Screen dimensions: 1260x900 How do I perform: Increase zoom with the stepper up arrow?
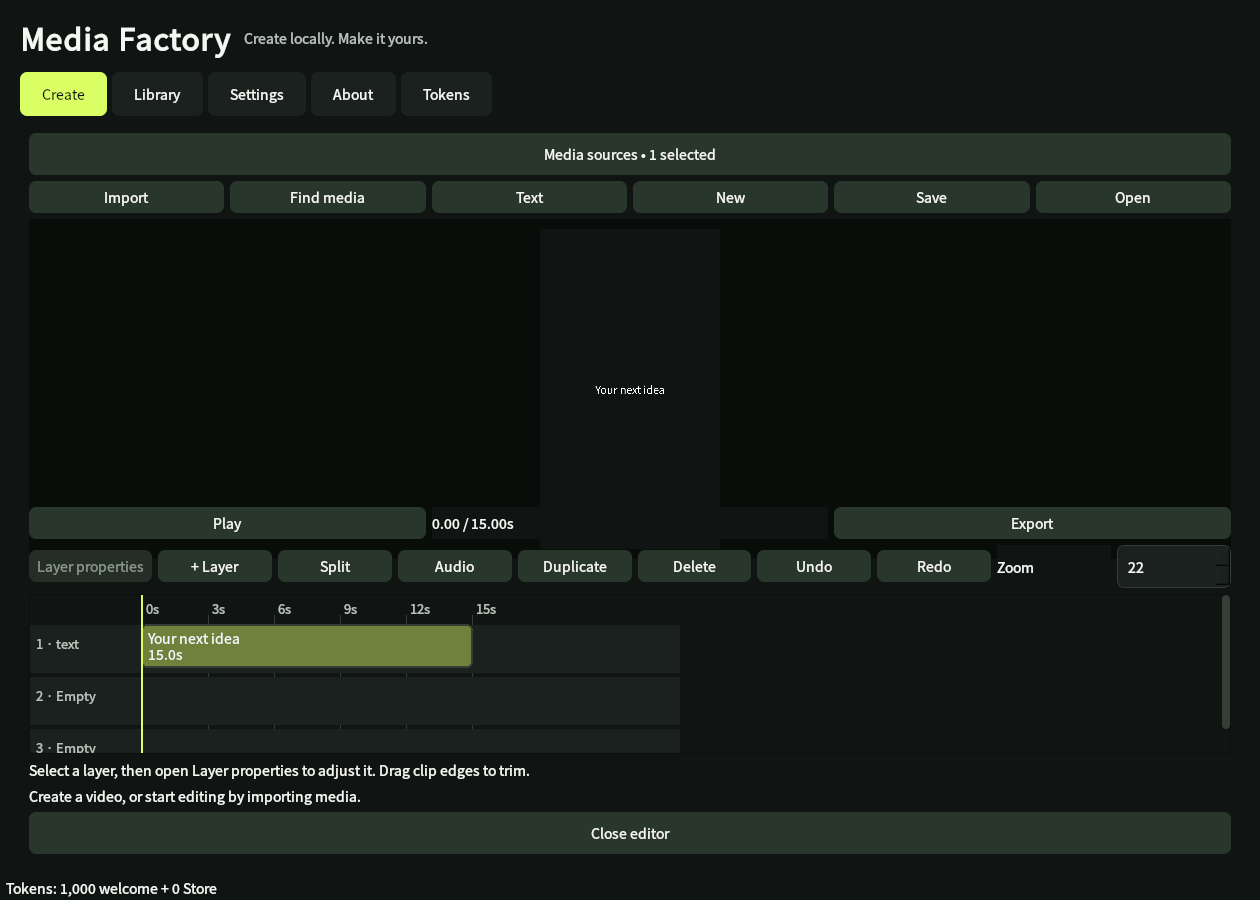tap(1223, 556)
